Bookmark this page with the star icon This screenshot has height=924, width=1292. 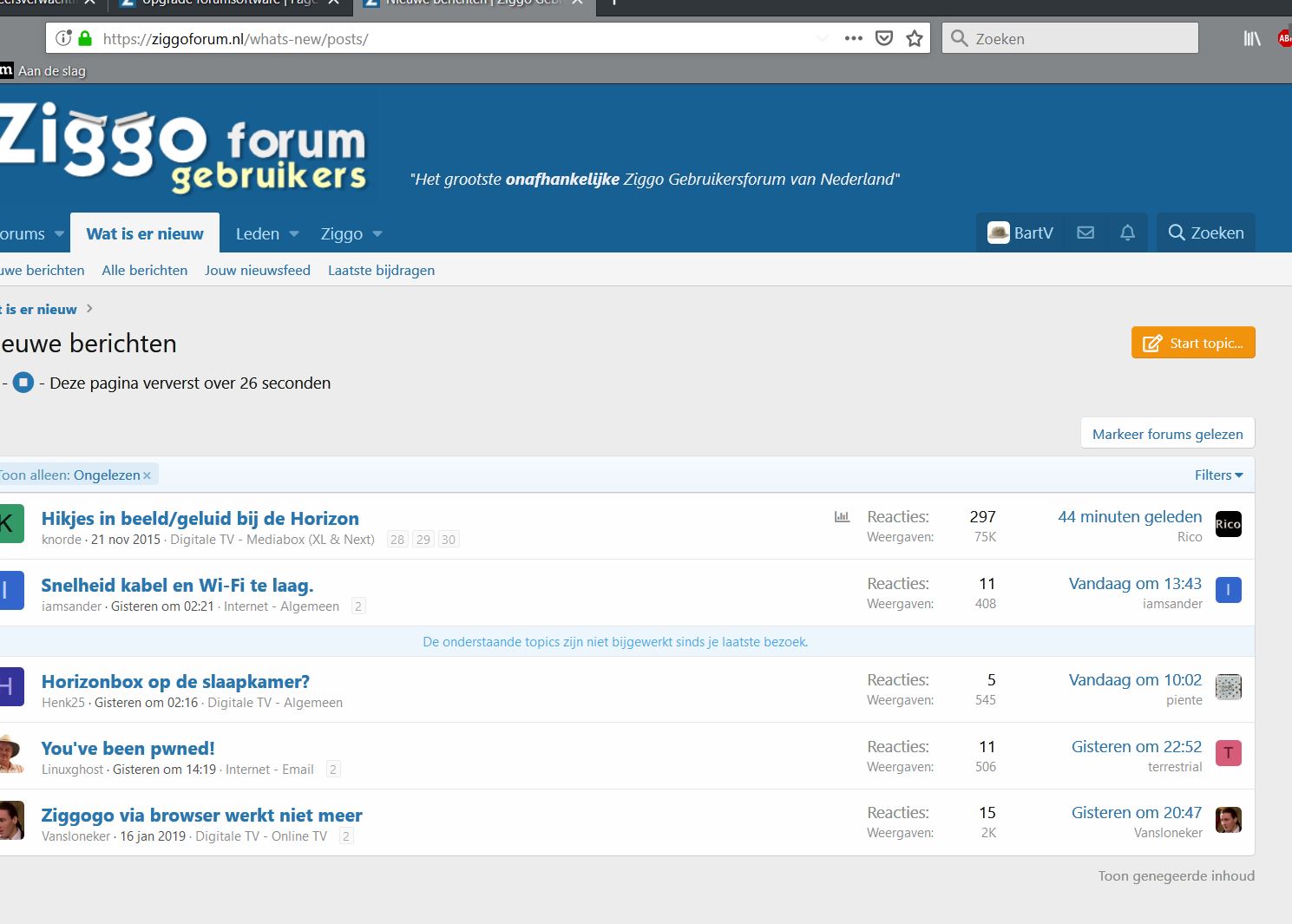coord(915,38)
